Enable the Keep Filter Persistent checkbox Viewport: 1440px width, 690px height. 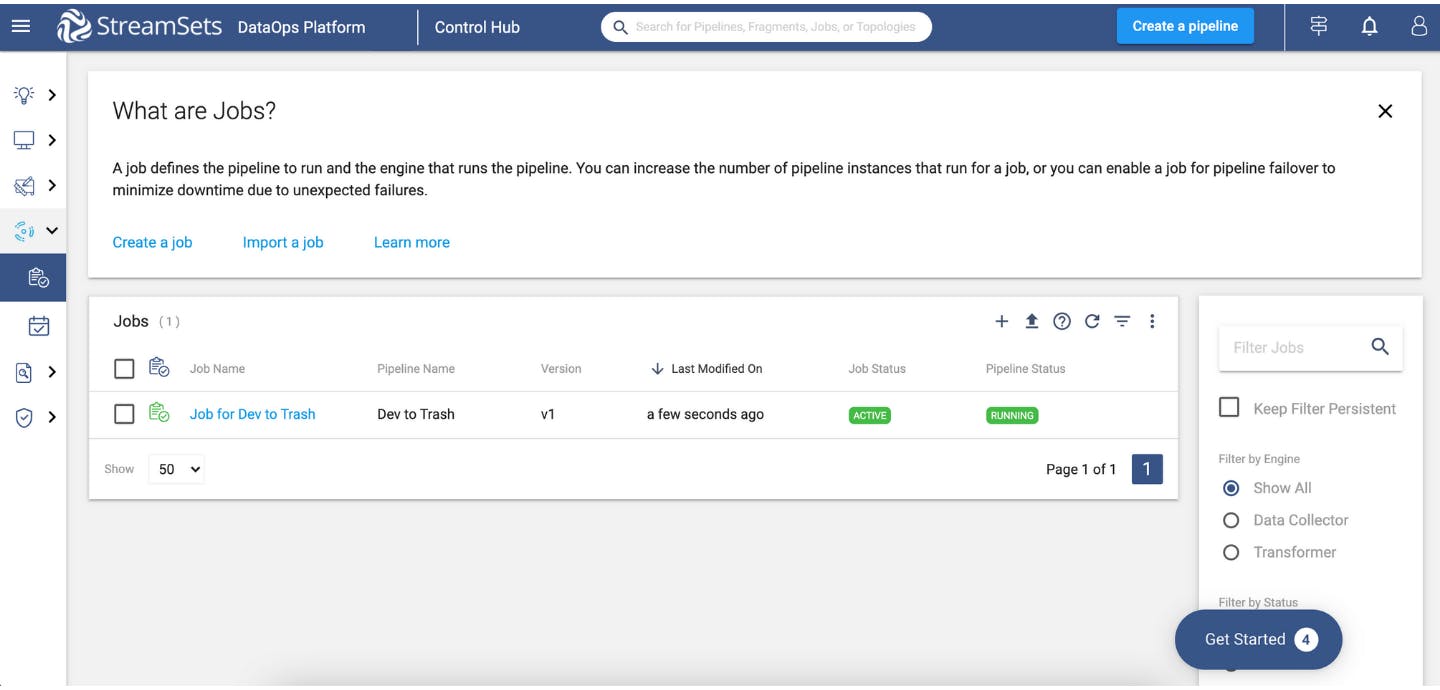click(x=1228, y=407)
